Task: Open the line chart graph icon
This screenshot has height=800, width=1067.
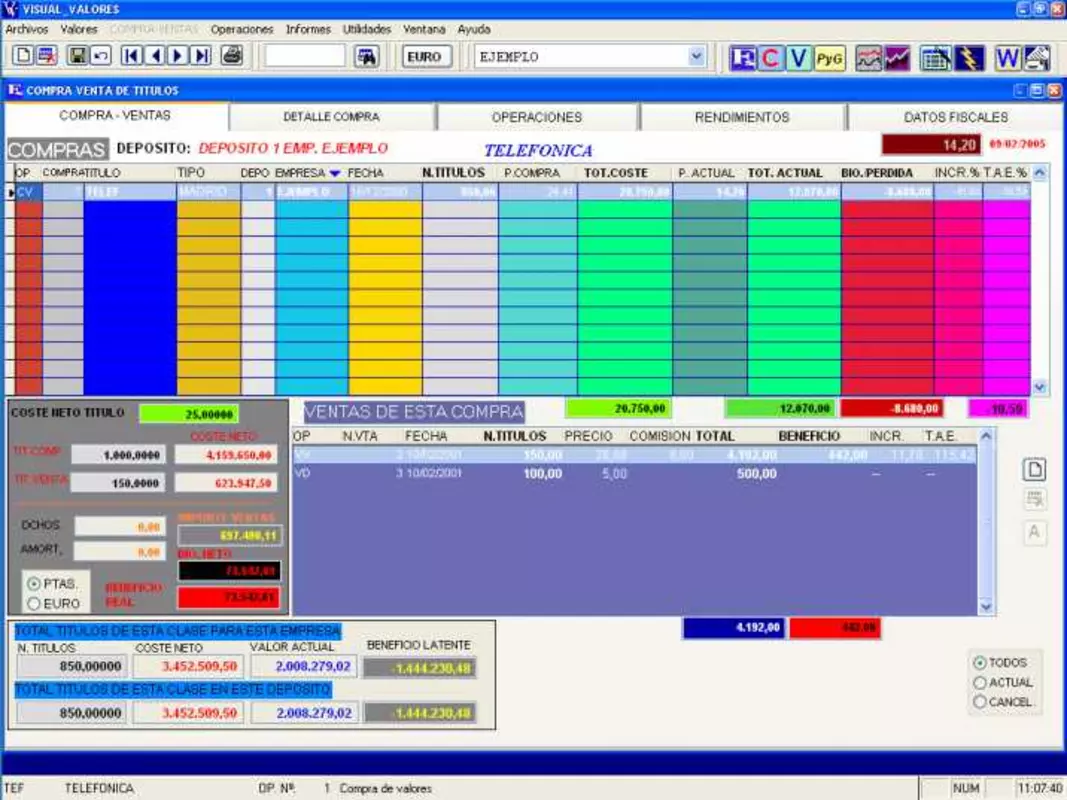Action: (868, 59)
